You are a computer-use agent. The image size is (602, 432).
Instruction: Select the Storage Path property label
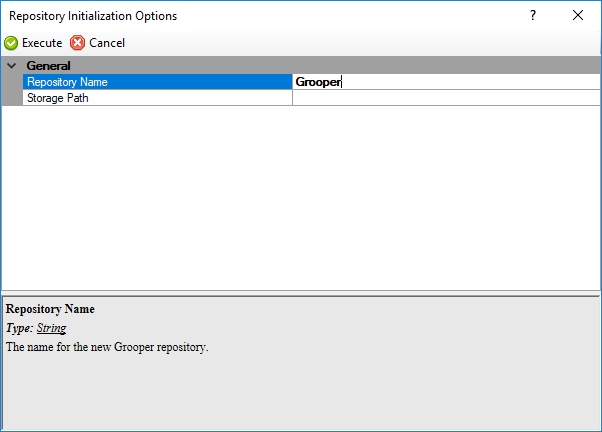[58, 98]
